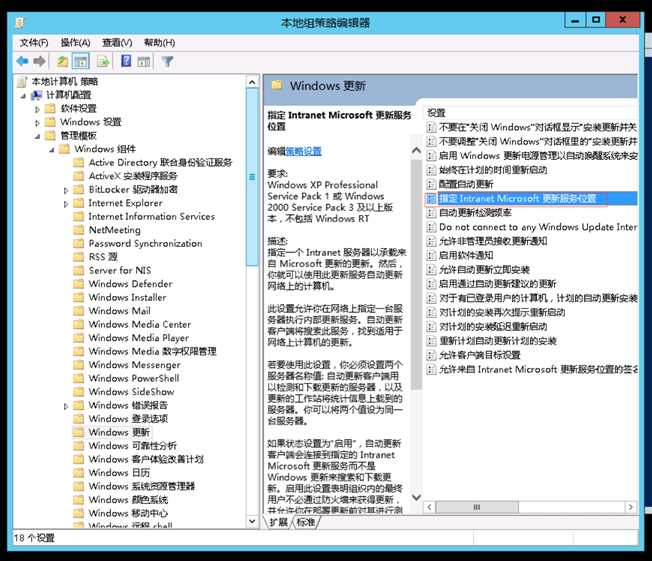Collapse the Windows 组件 tree node

52,150
